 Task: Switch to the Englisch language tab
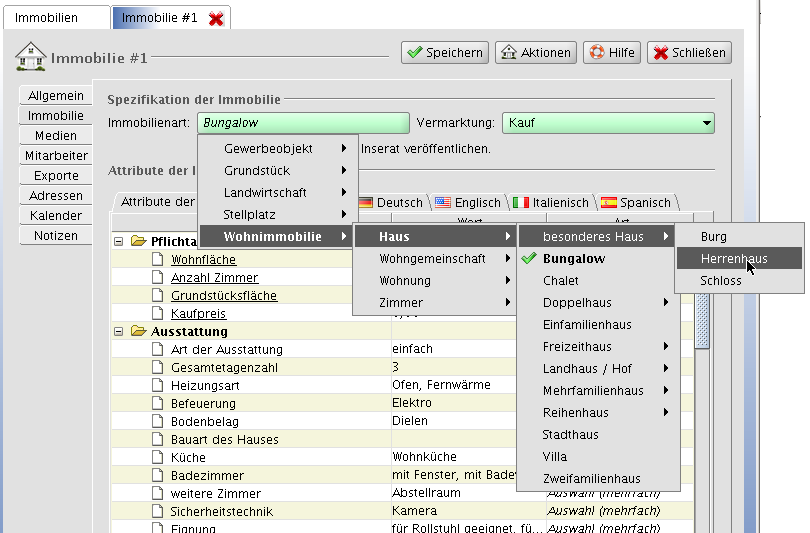point(468,202)
